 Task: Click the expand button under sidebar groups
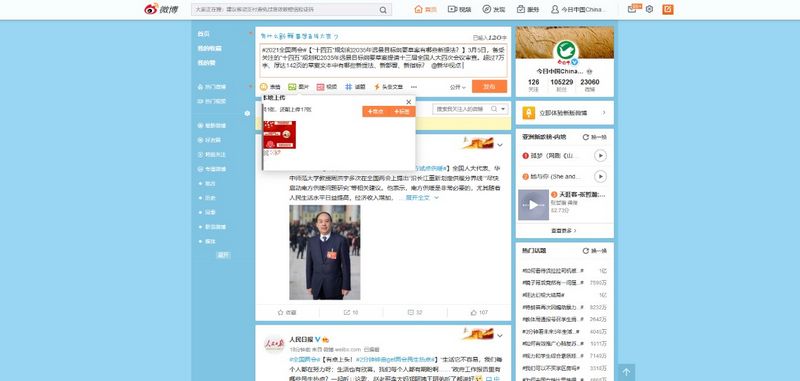coord(223,255)
